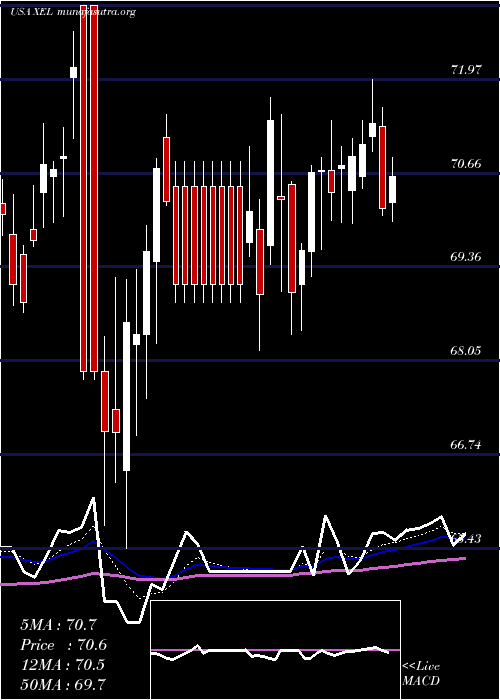
Task: Click the 5MA : 70.7 readout
Action: tap(58, 625)
